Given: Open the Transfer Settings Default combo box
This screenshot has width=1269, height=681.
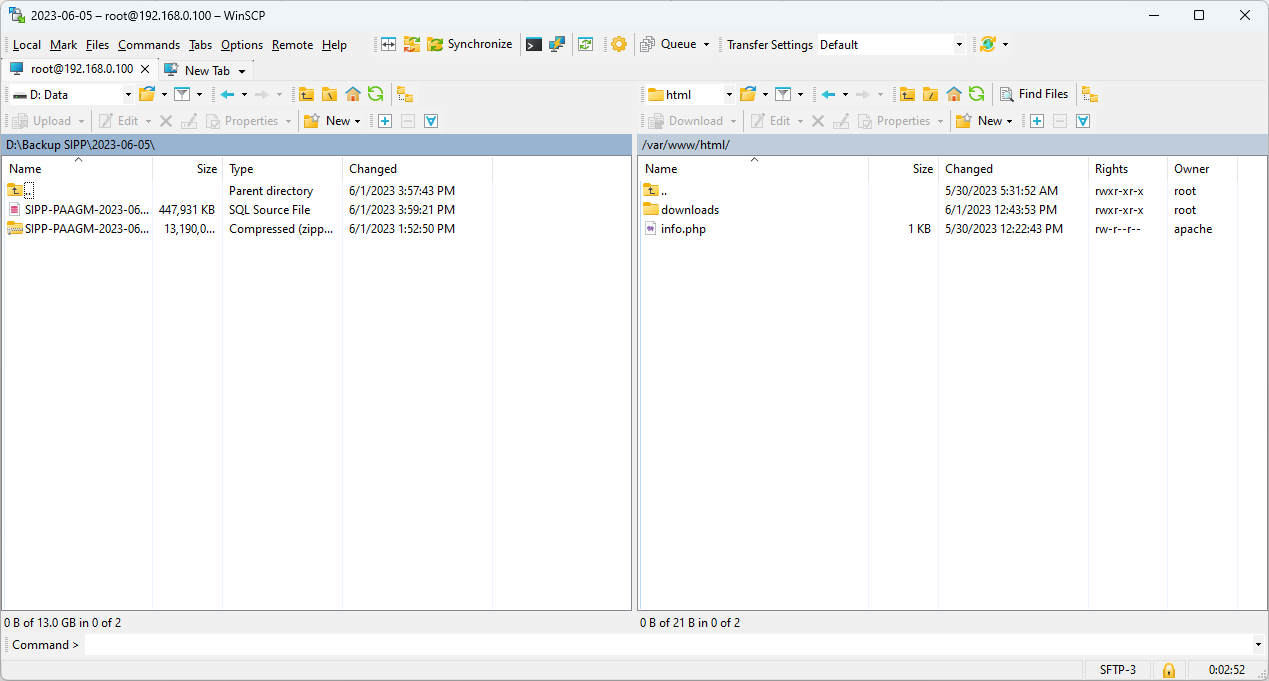Looking at the screenshot, I should coord(891,44).
